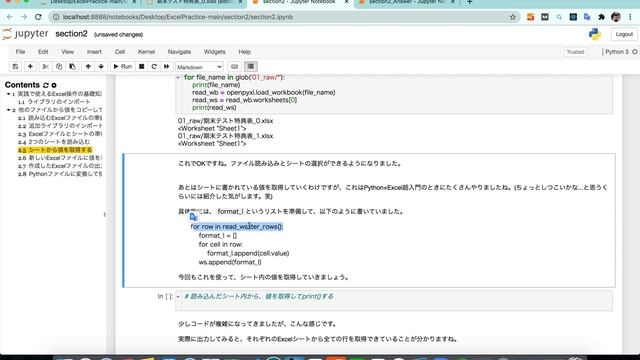Open the command palette keyboard icon
The width and height of the screenshot is (640, 360).
click(x=234, y=67)
